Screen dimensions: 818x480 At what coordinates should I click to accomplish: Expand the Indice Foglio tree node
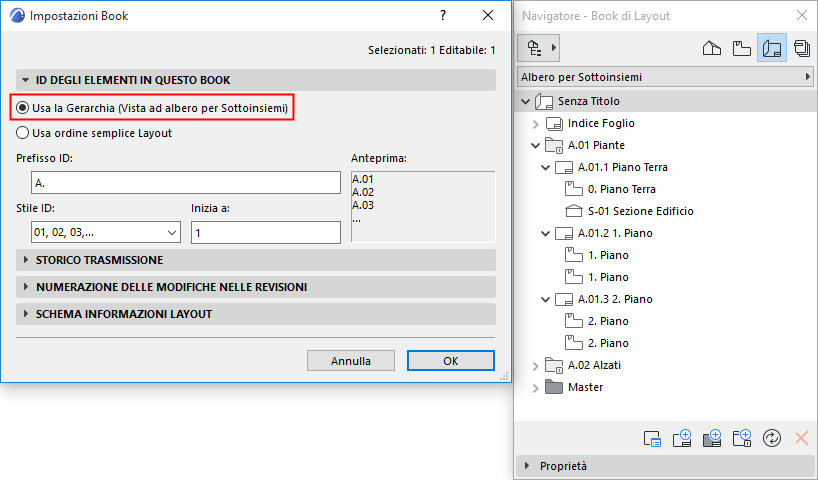535,124
